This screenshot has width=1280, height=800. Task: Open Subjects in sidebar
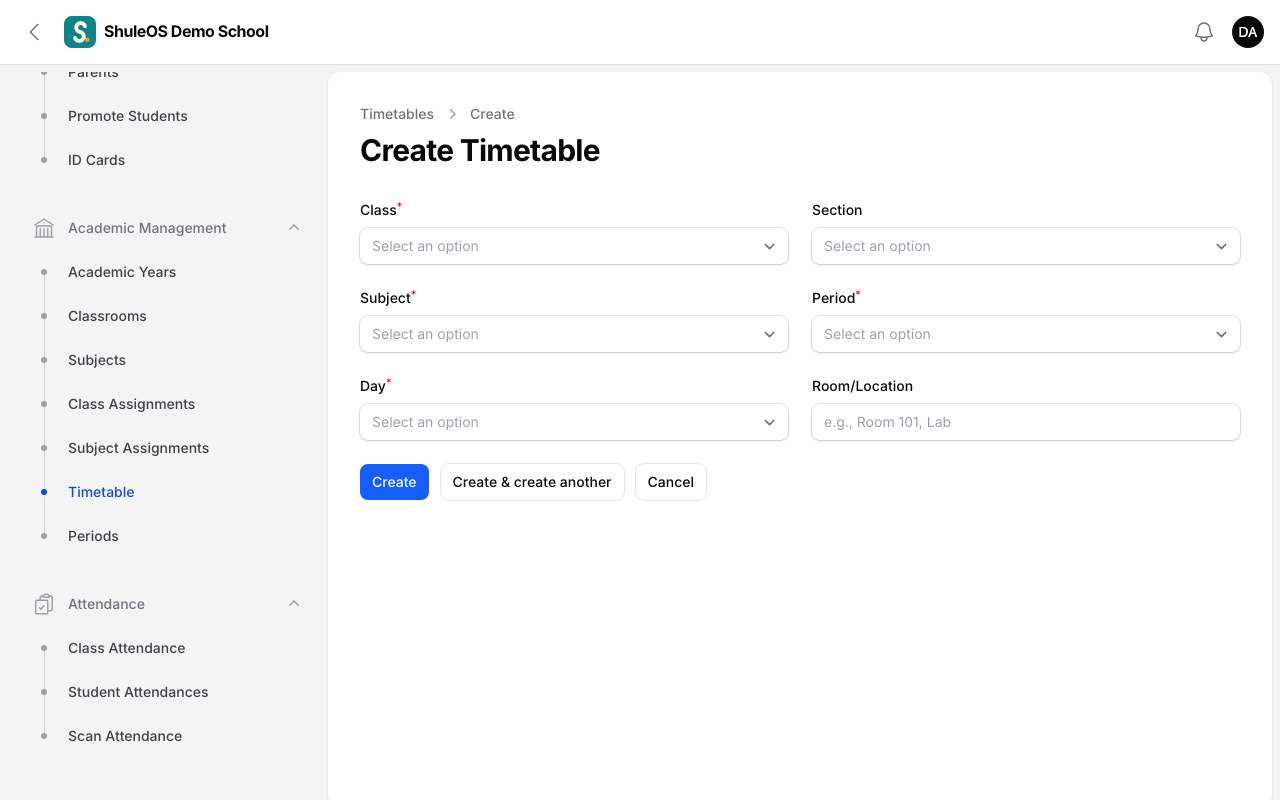pyautogui.click(x=97, y=360)
